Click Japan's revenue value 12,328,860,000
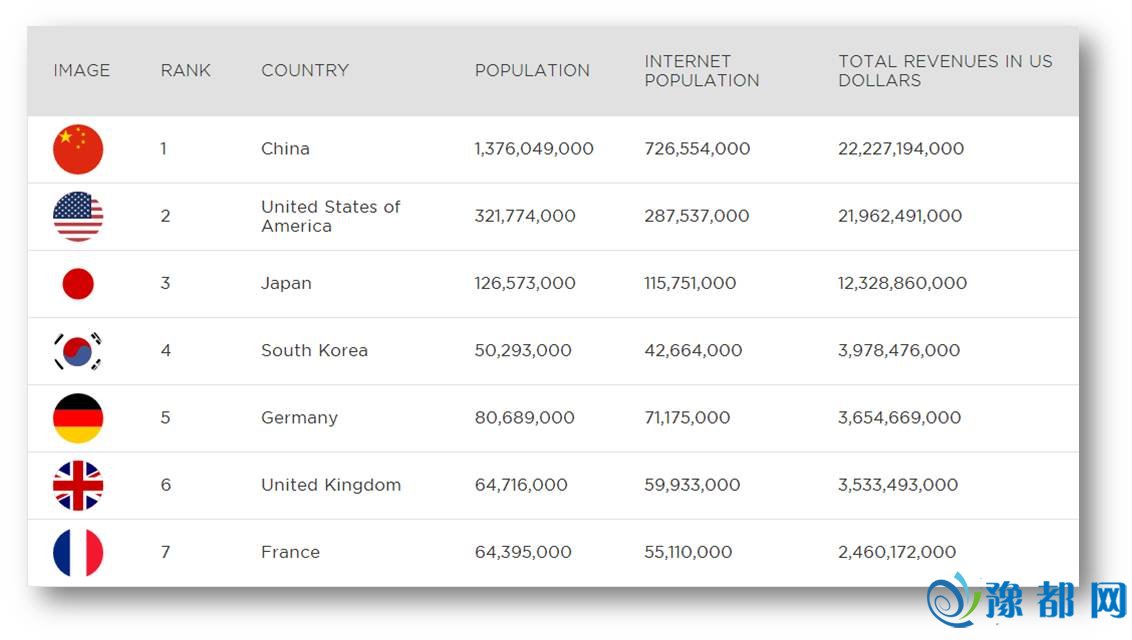This screenshot has height=640, width=1132. pos(902,284)
